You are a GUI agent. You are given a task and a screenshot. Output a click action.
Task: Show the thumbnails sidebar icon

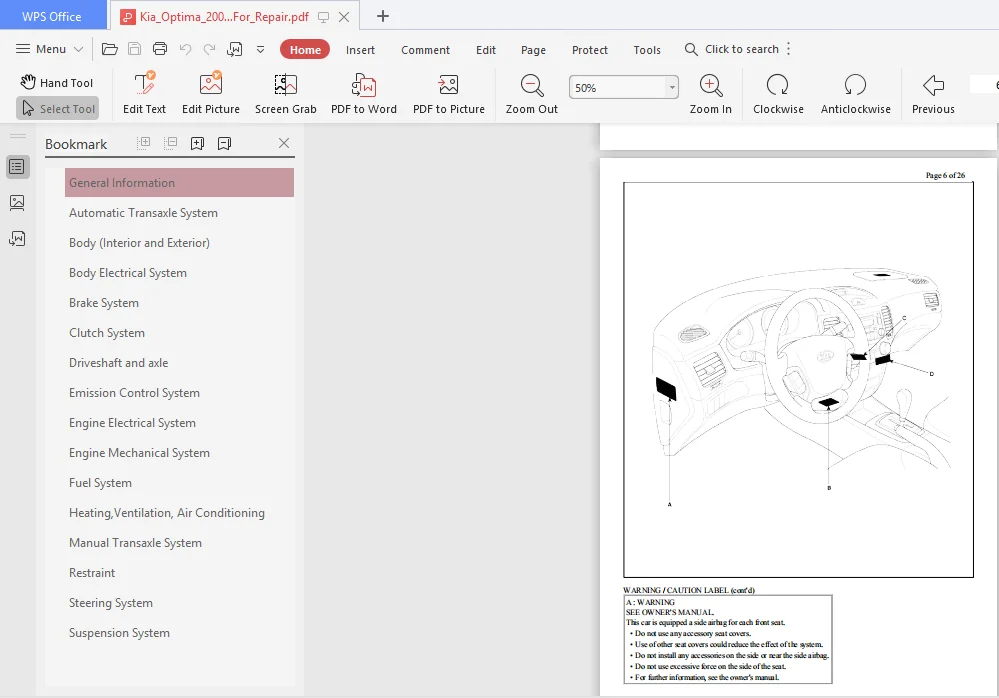point(17,203)
